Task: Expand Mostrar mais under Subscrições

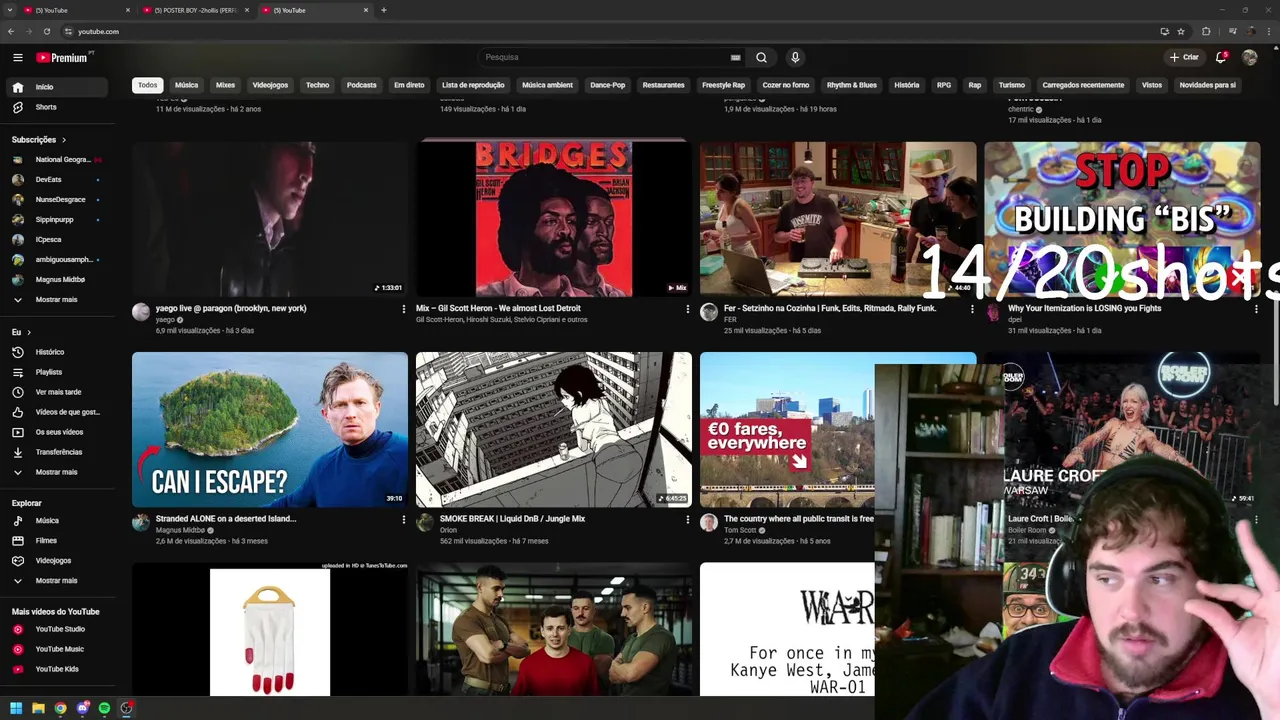Action: pos(57,300)
